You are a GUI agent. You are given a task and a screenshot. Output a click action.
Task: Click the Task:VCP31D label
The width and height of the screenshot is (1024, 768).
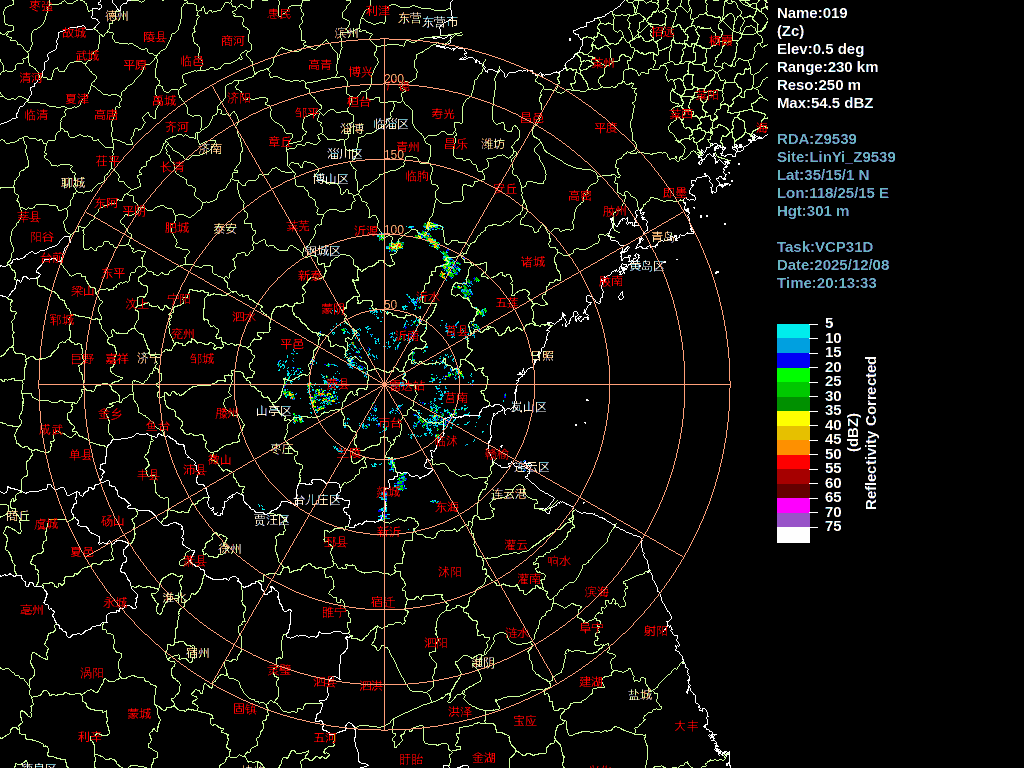pyautogui.click(x=825, y=247)
